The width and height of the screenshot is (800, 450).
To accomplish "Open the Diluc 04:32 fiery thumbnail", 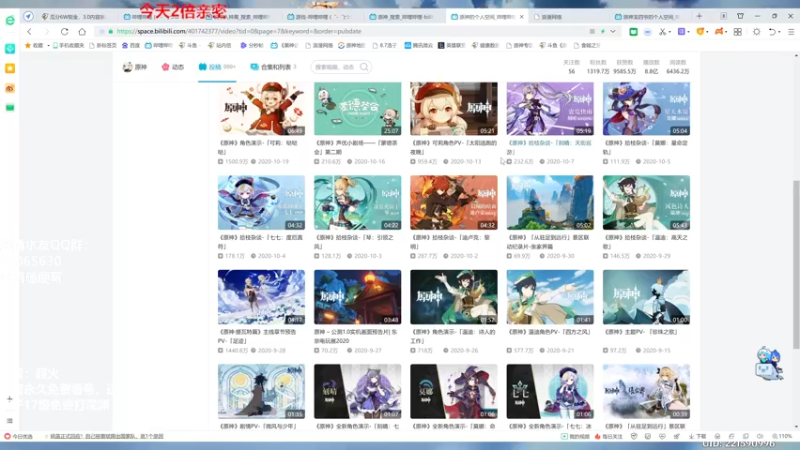I will [x=454, y=203].
